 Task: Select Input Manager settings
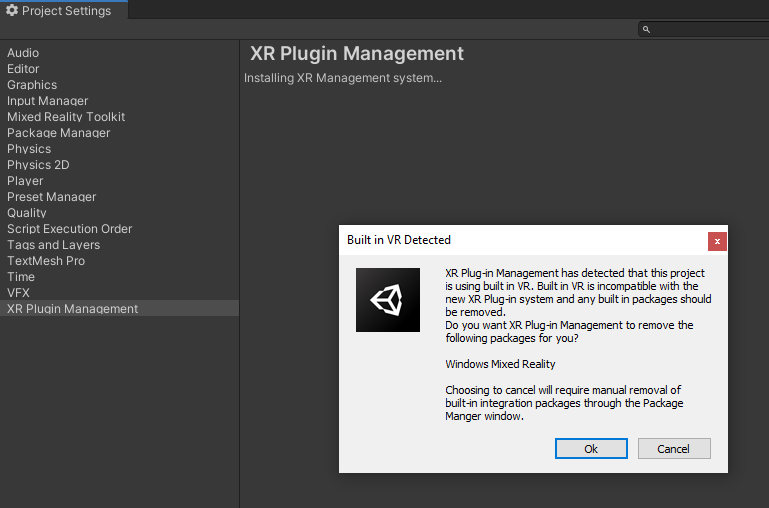click(119, 101)
